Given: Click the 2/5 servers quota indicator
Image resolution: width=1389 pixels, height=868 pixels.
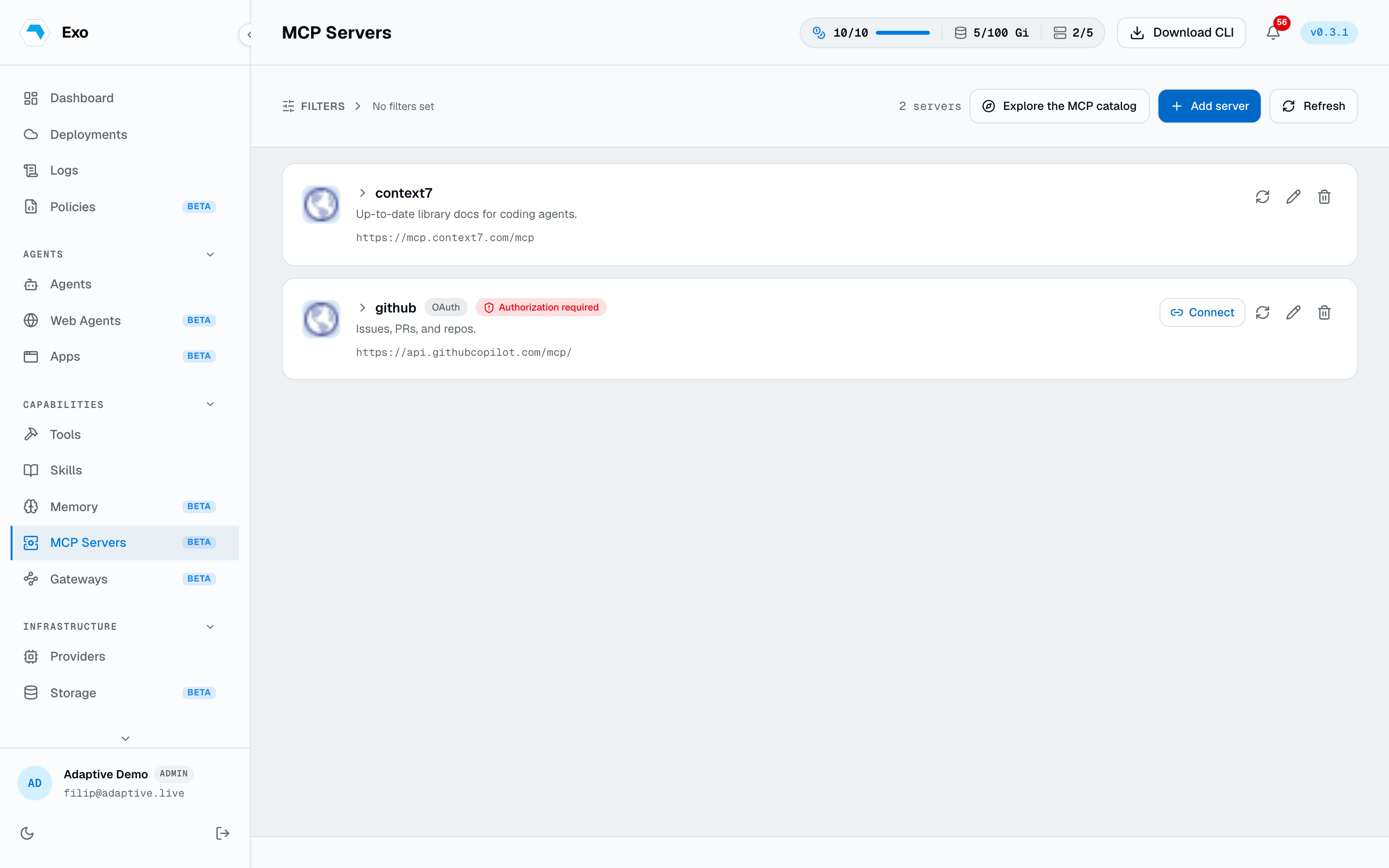Looking at the screenshot, I should click(x=1073, y=33).
